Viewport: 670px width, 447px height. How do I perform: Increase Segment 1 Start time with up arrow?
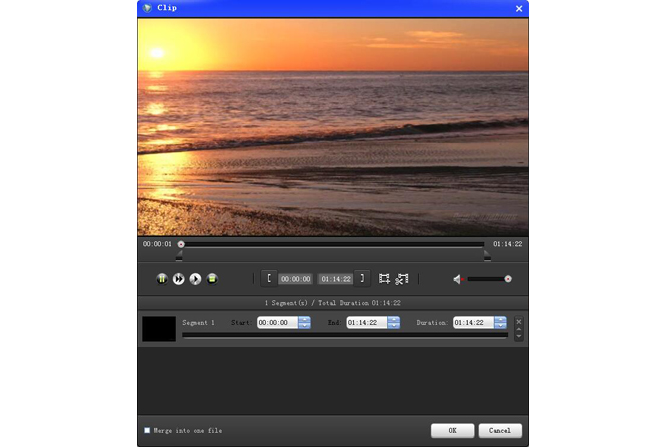pyautogui.click(x=304, y=320)
